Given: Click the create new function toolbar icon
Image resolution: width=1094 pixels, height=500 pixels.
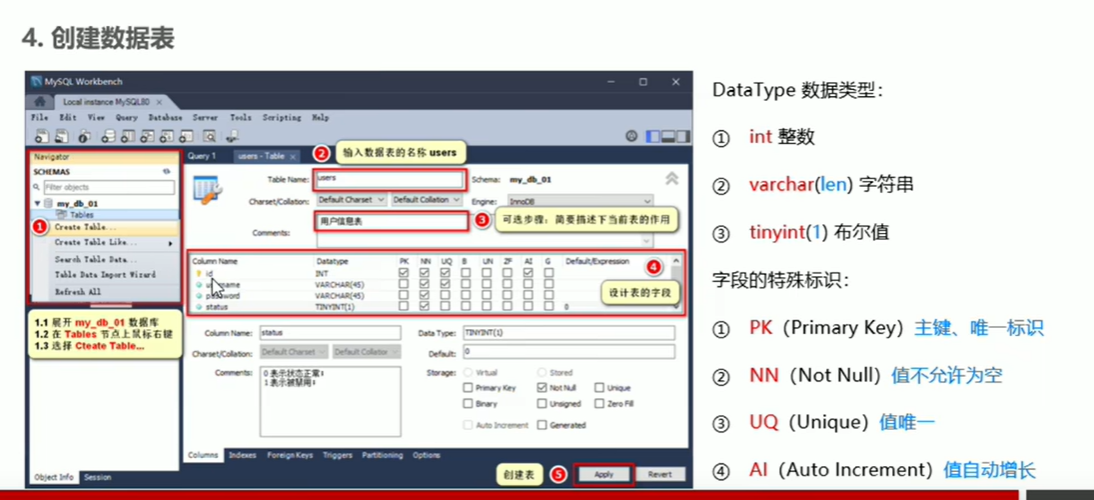Looking at the screenshot, I should coord(186,137).
